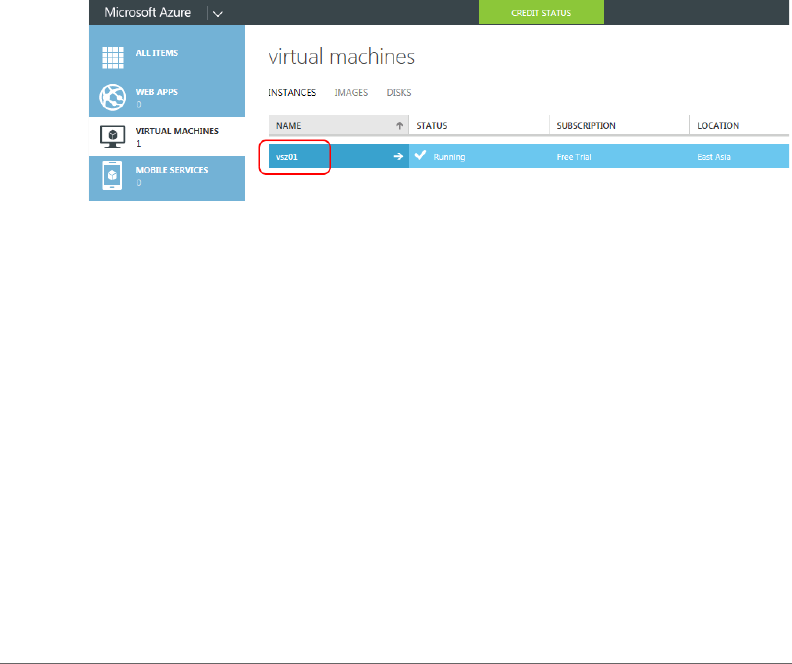792x664 pixels.
Task: Switch to the Disks tab
Action: (399, 93)
